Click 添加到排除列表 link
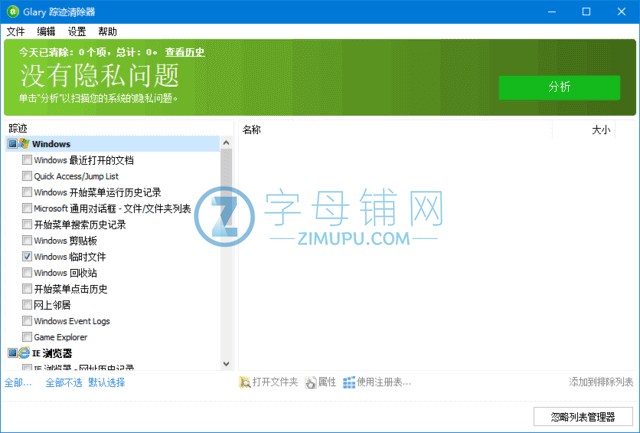 pos(601,382)
